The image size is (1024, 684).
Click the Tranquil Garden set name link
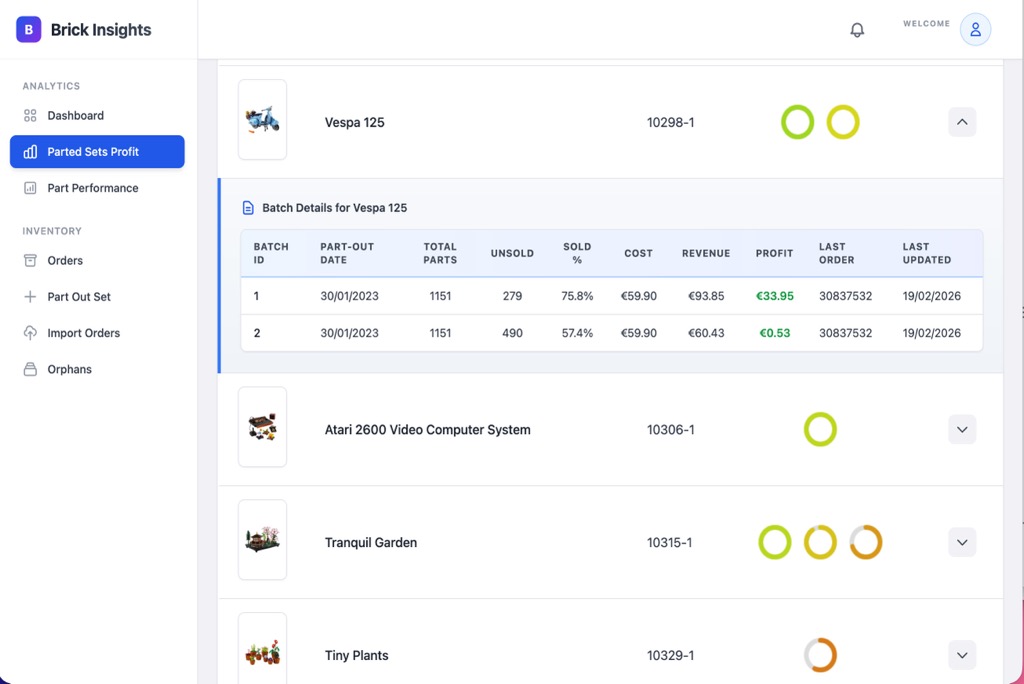pyautogui.click(x=370, y=542)
